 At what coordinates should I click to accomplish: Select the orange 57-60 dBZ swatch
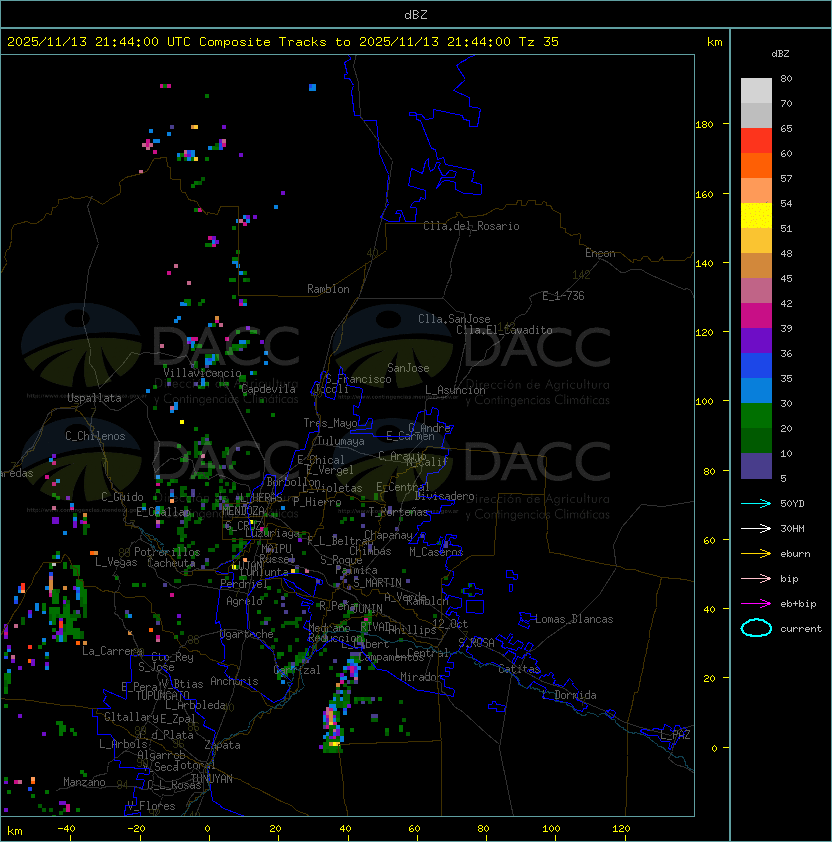(756, 165)
